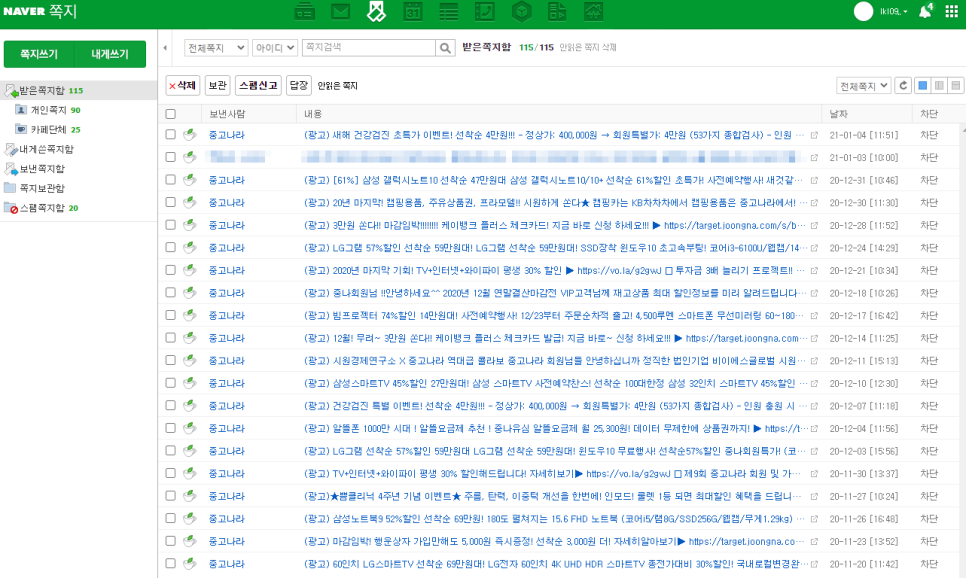The width and height of the screenshot is (966, 578).
Task: Click the 내게쓰기 button
Action: click(x=110, y=54)
